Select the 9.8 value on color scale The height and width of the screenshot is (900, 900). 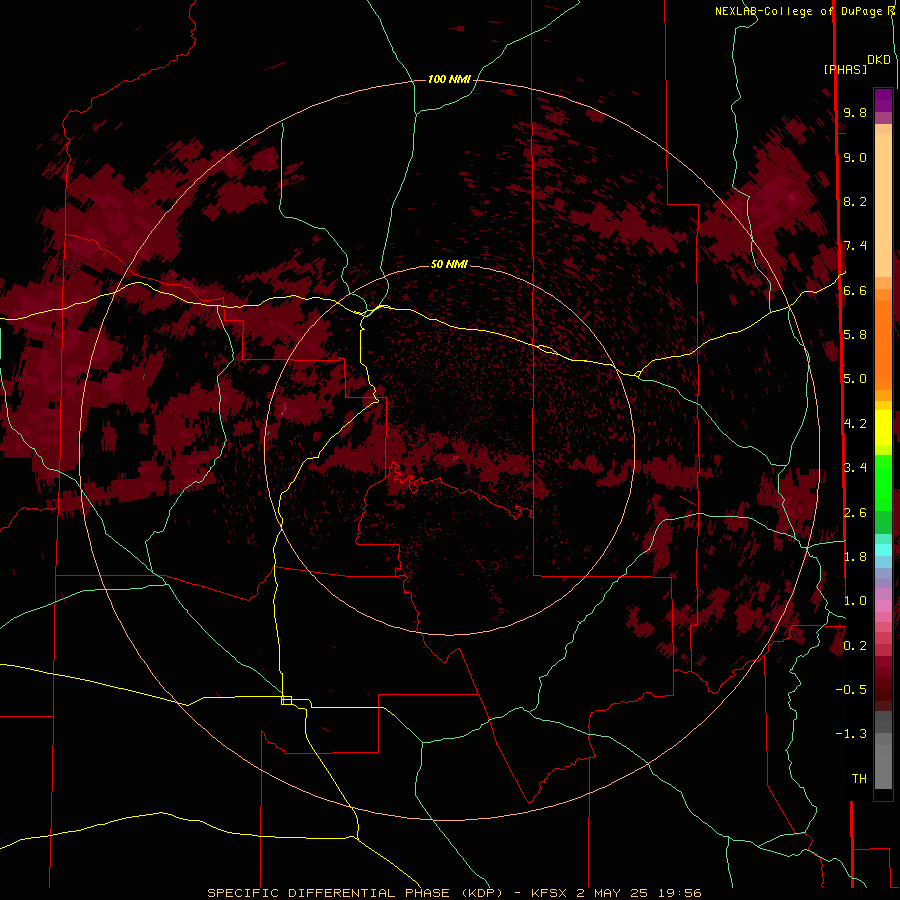pos(855,112)
